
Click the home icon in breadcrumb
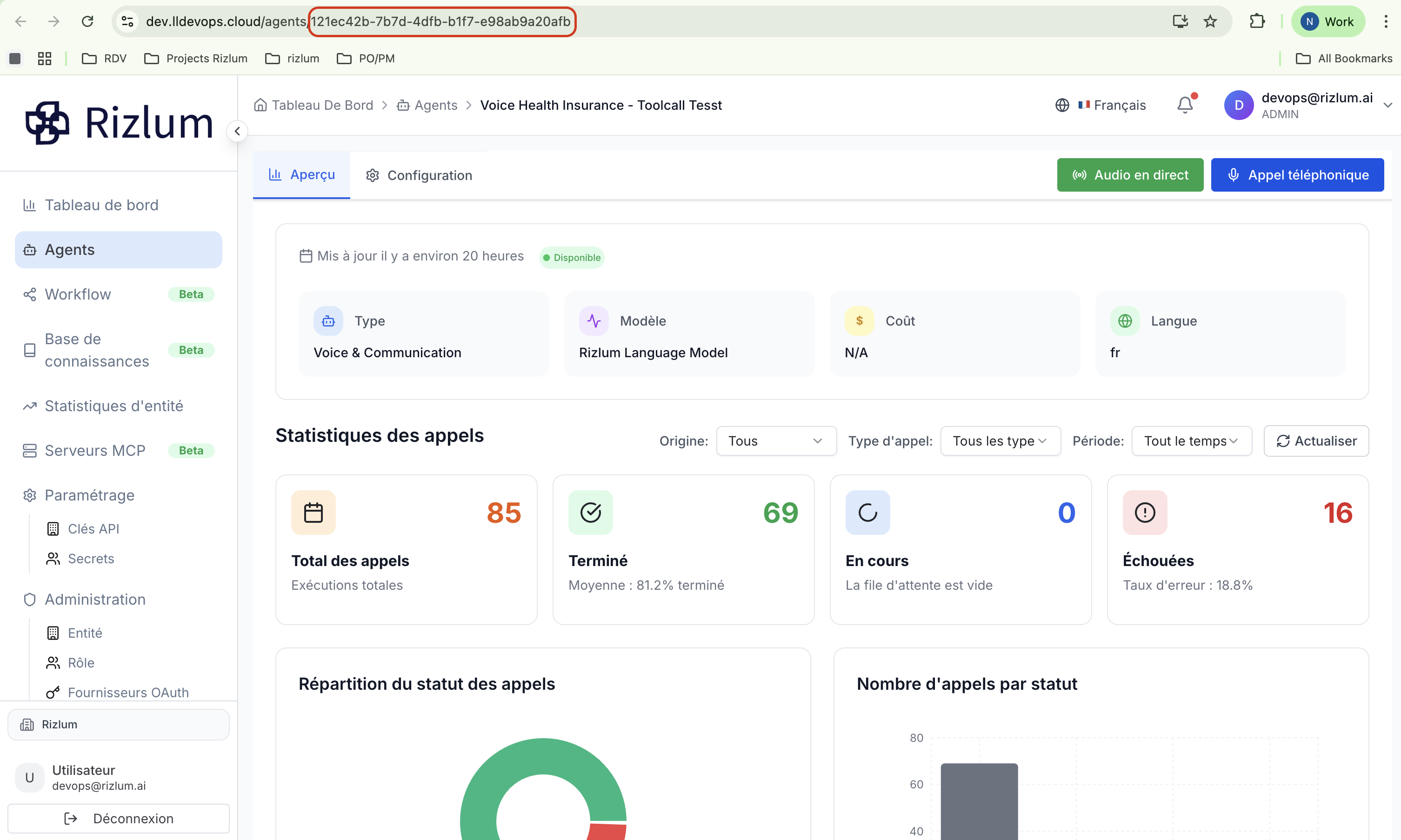[260, 105]
